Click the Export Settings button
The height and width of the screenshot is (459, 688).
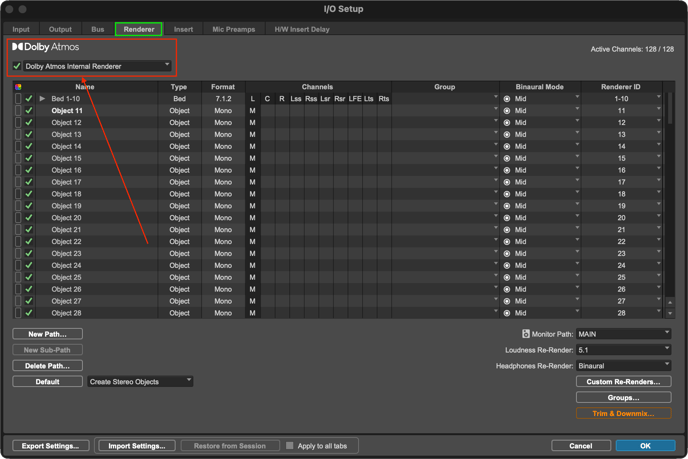point(50,446)
